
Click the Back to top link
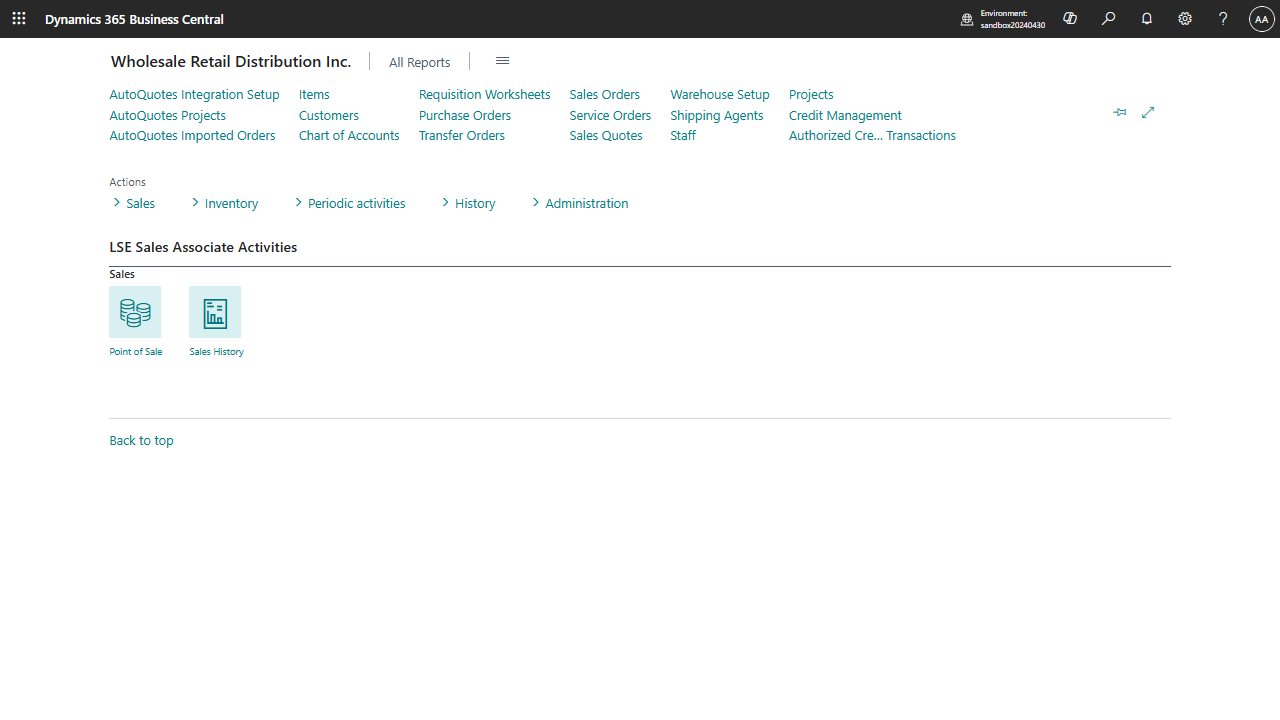(x=141, y=440)
